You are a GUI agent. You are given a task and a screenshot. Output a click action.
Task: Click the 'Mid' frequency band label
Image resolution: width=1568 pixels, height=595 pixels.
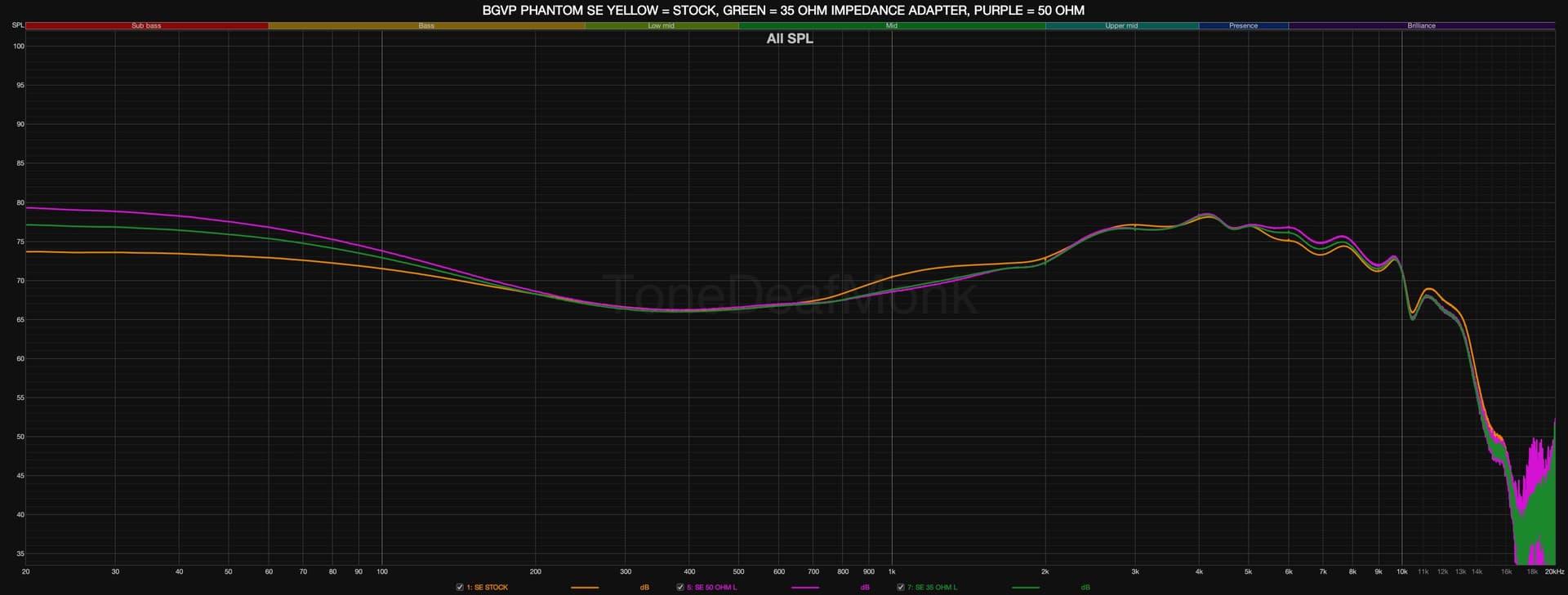click(892, 26)
